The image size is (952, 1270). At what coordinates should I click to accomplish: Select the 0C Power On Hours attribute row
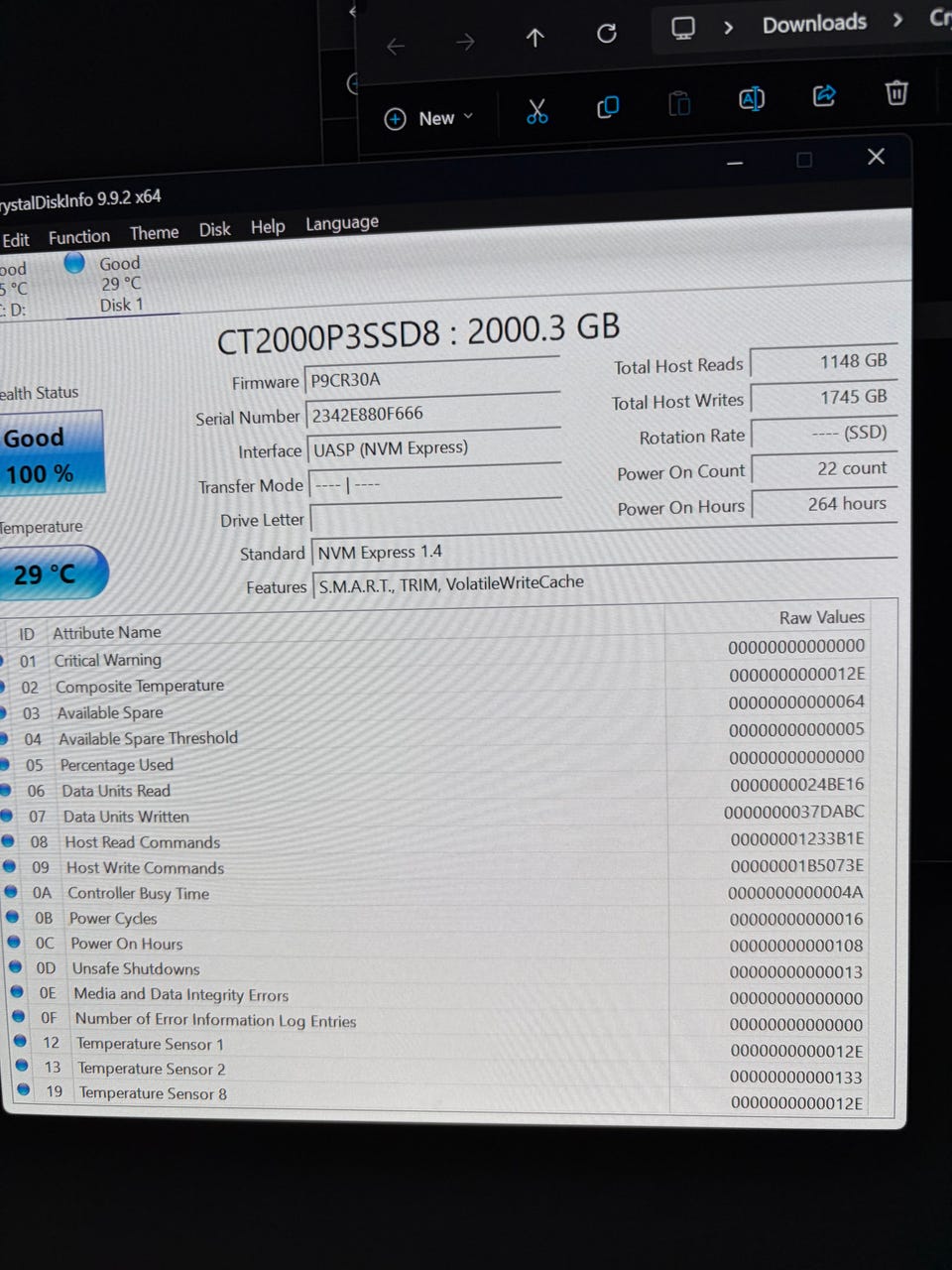[436, 945]
